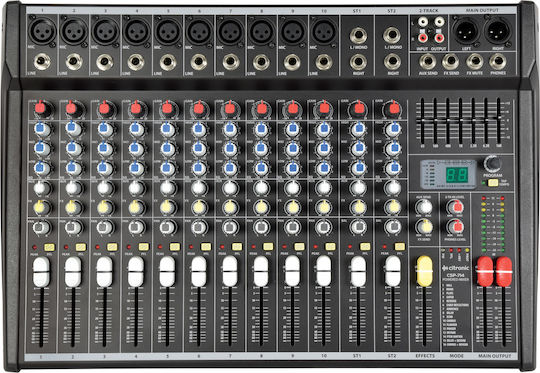Click the Main Output Right XLR connector
This screenshot has height=373, width=540.
pos(497,31)
